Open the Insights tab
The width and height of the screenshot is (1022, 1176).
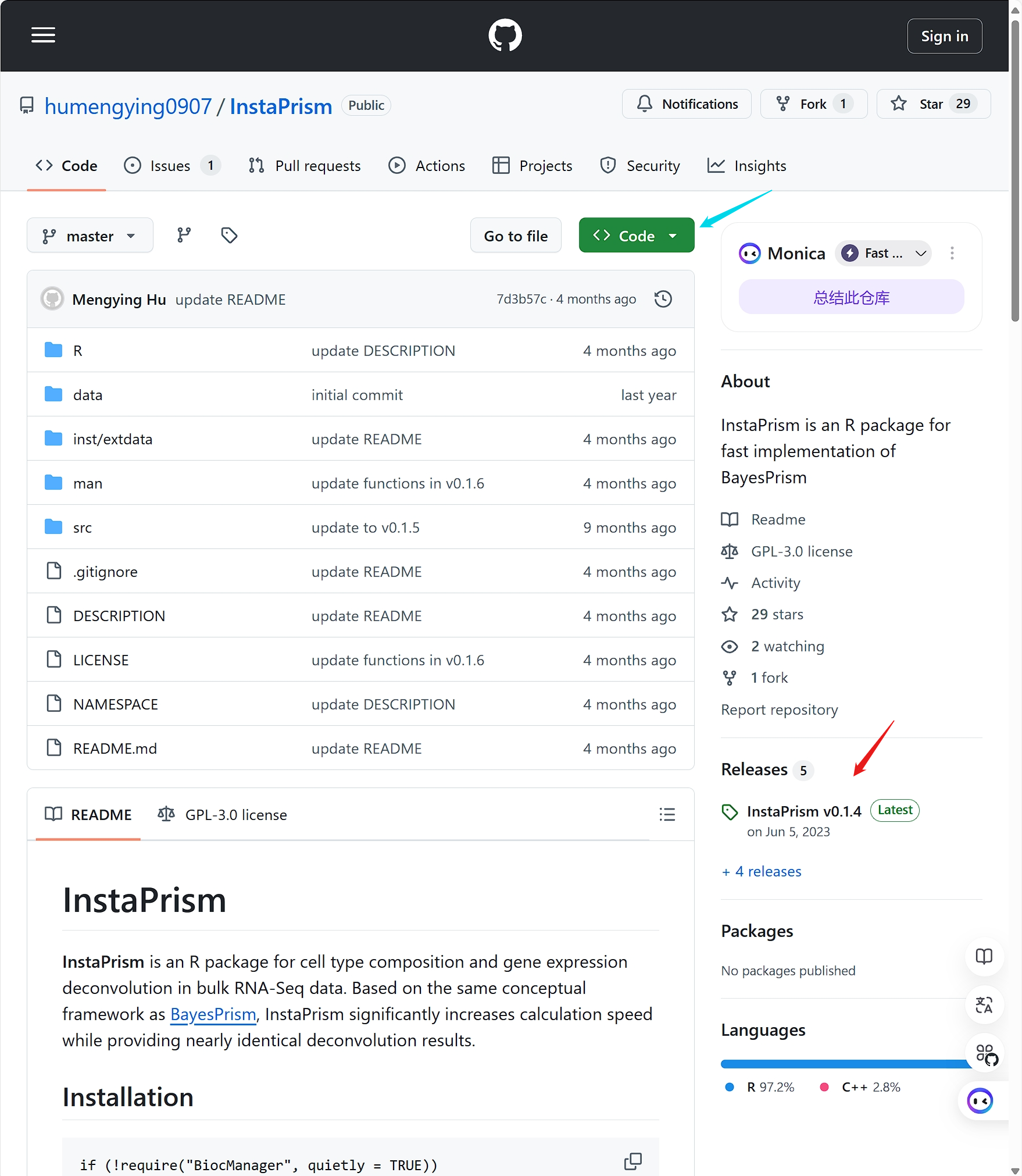pyautogui.click(x=746, y=166)
